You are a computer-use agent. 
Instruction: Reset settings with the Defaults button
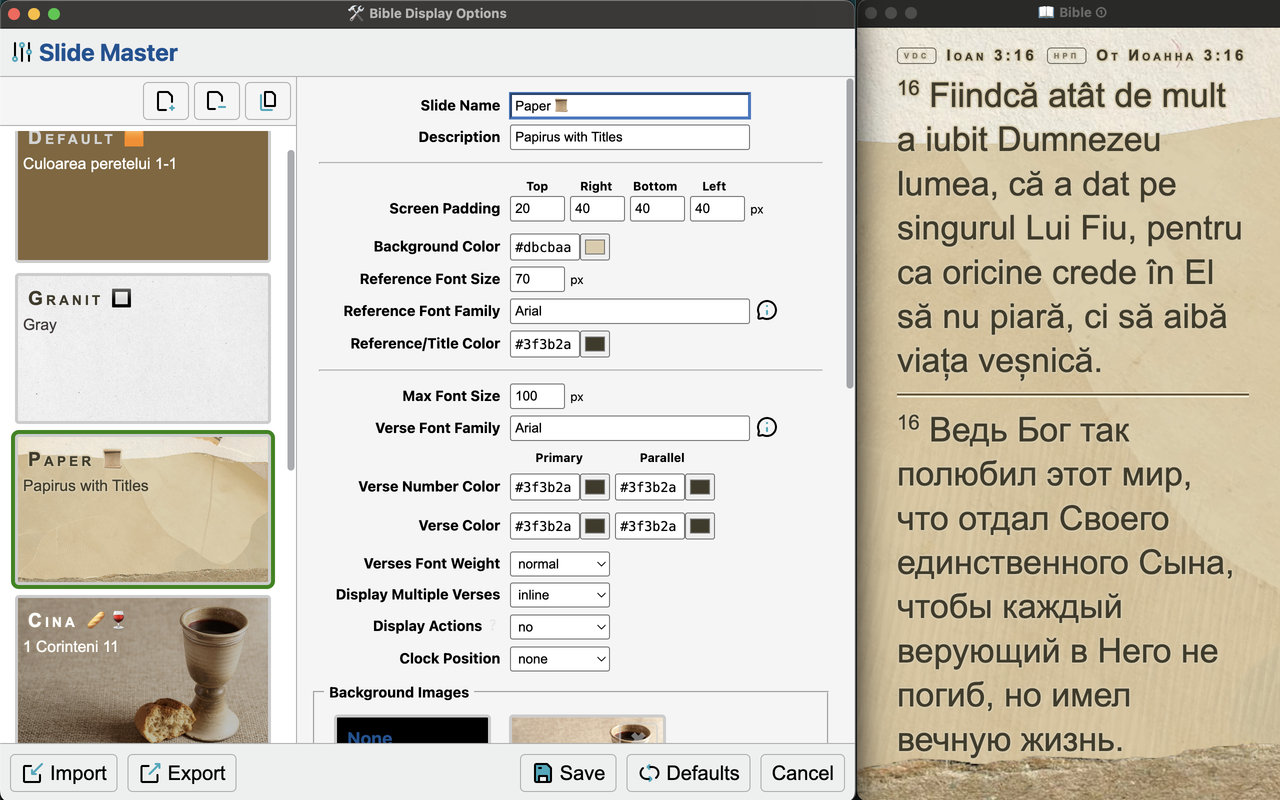point(688,773)
